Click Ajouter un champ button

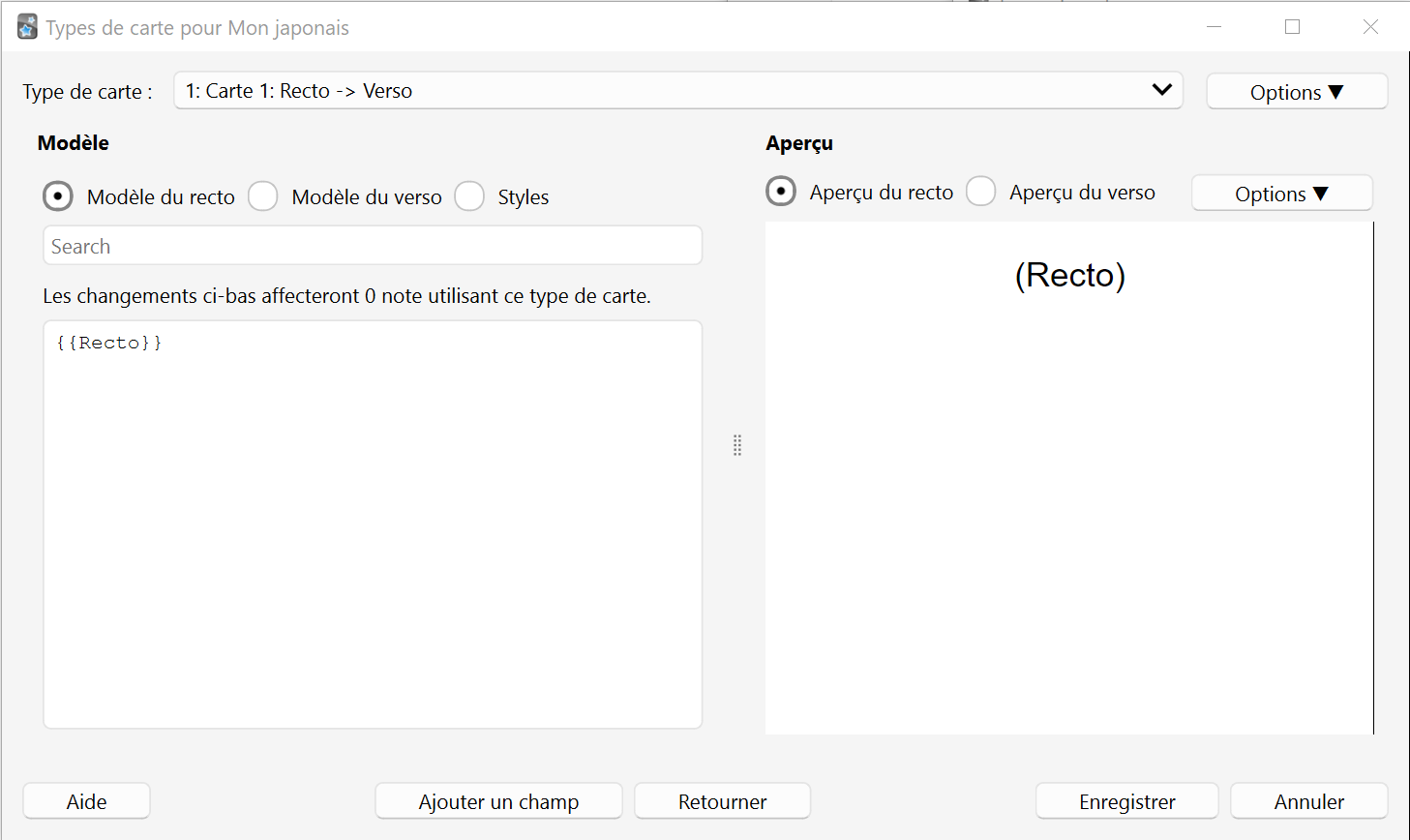pos(498,801)
